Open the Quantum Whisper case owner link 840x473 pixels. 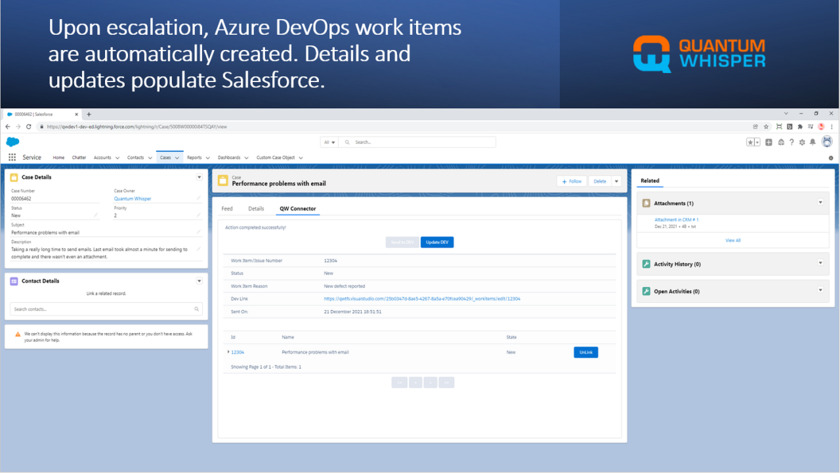[132, 199]
